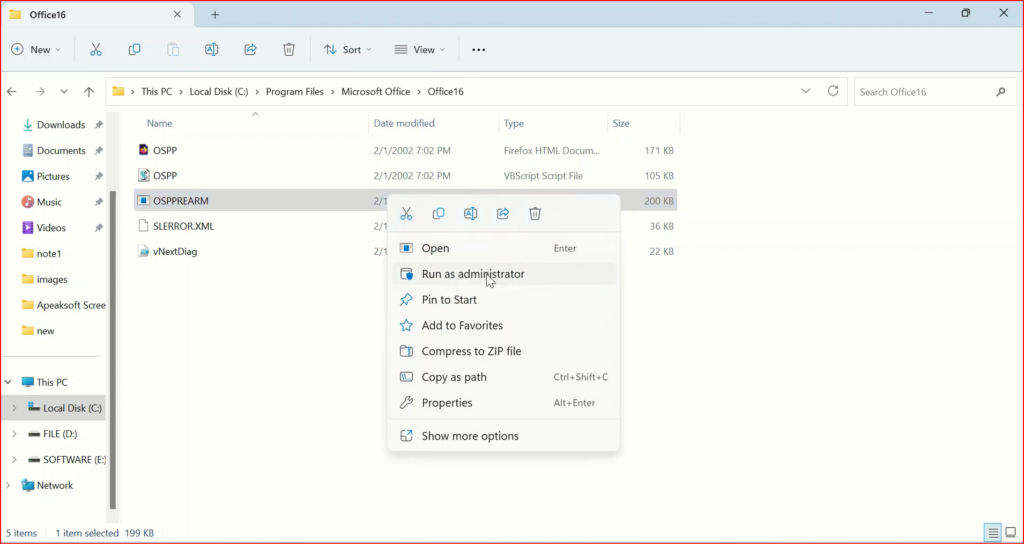This screenshot has width=1024, height=544.
Task: Open the View dropdown menu
Action: tap(420, 50)
